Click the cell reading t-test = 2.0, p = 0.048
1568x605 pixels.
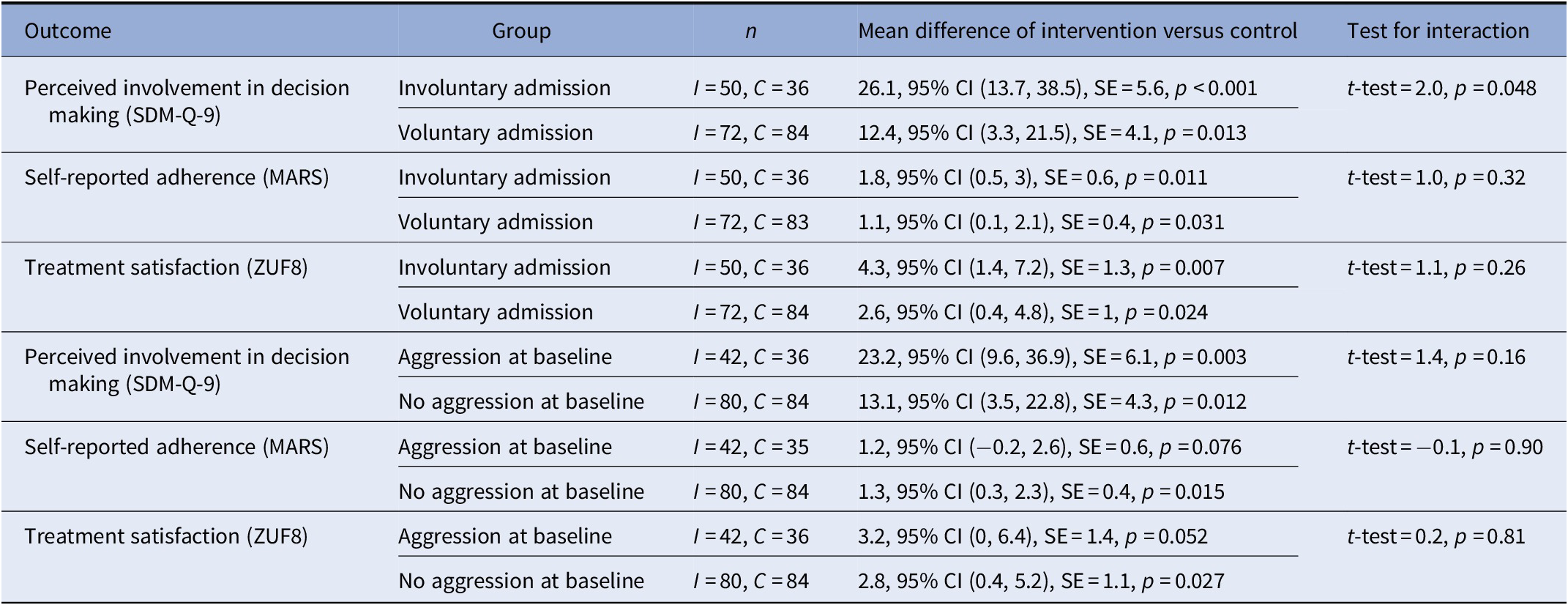click(x=1441, y=89)
